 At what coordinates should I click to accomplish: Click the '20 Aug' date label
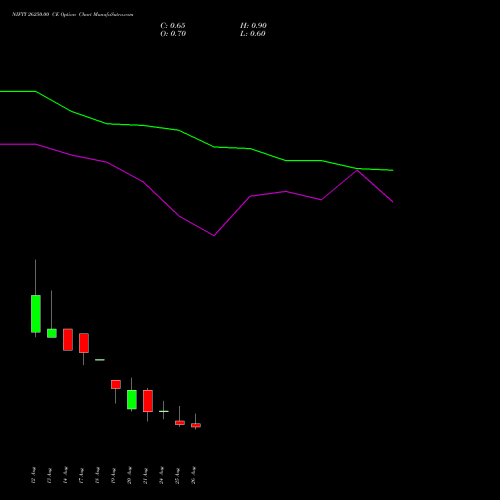coord(129,475)
